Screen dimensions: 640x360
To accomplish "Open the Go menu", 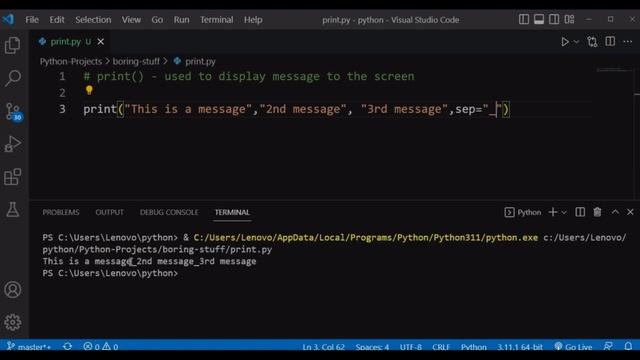I will 157,20.
